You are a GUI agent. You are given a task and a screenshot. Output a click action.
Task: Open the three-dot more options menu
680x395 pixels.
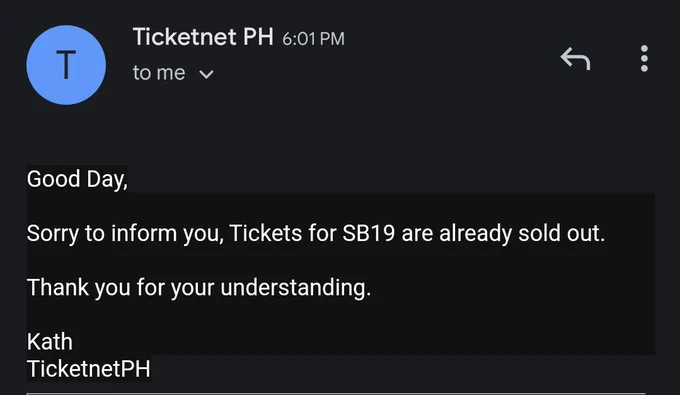coord(644,59)
